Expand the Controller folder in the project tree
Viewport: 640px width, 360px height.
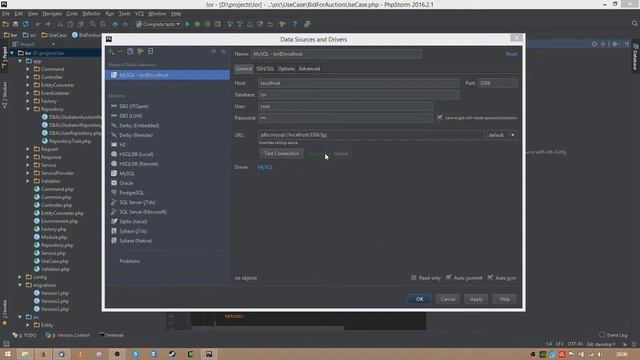coord(28,77)
